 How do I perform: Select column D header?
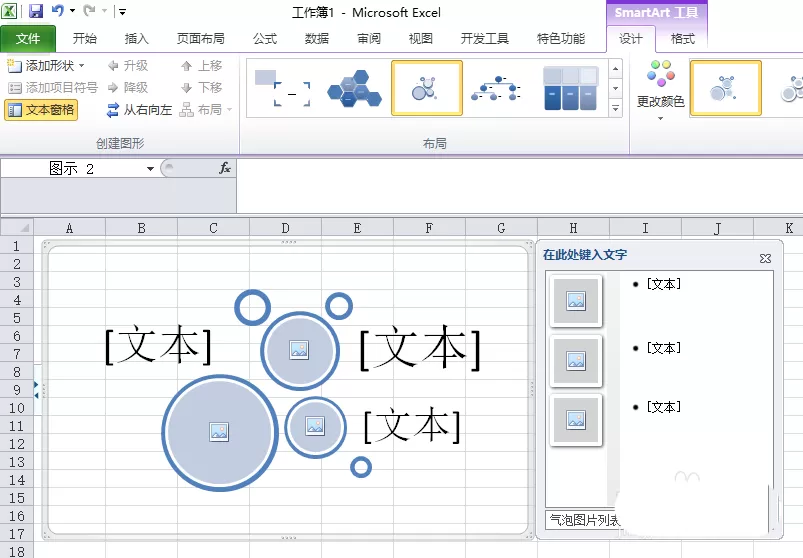[x=285, y=227]
